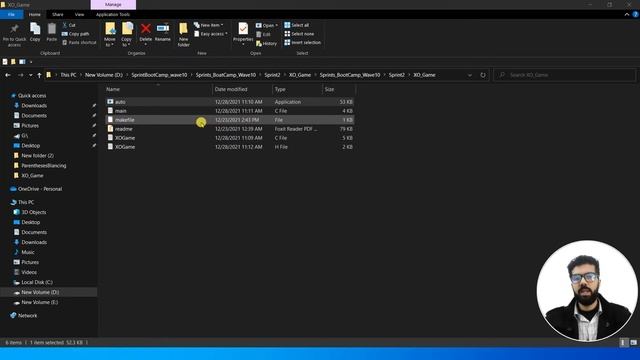Create a New folder
Screen dimensions: 640x360
(x=183, y=35)
